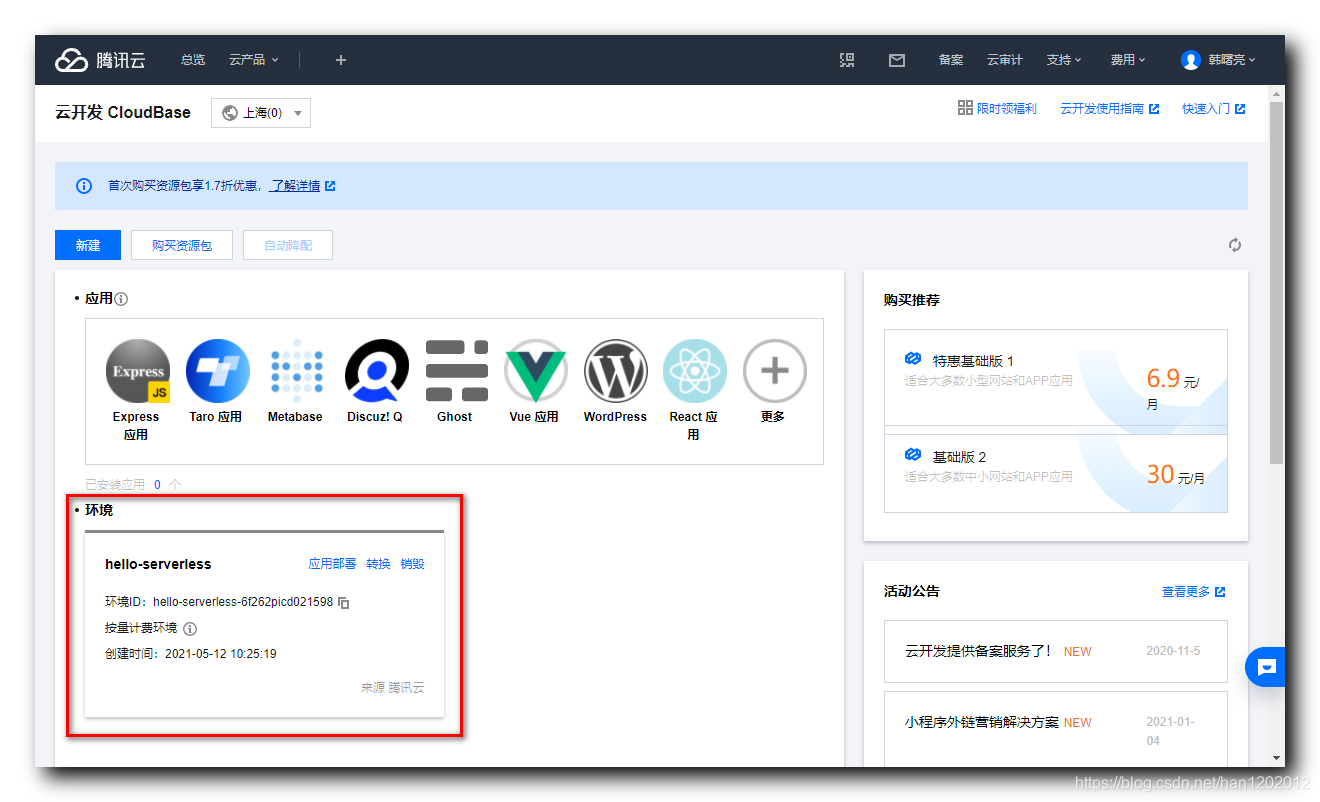
Task: Open the 备案 menu item
Action: tap(951, 60)
